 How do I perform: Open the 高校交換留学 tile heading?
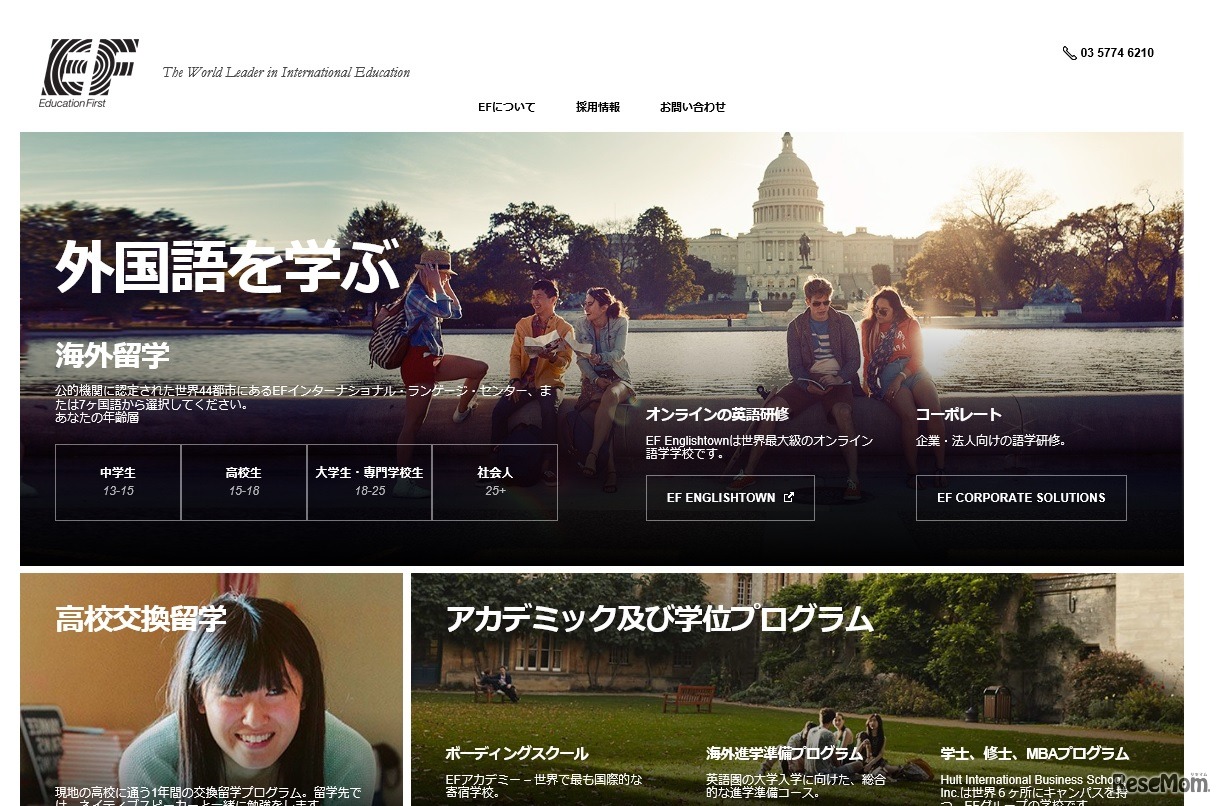click(x=140, y=619)
